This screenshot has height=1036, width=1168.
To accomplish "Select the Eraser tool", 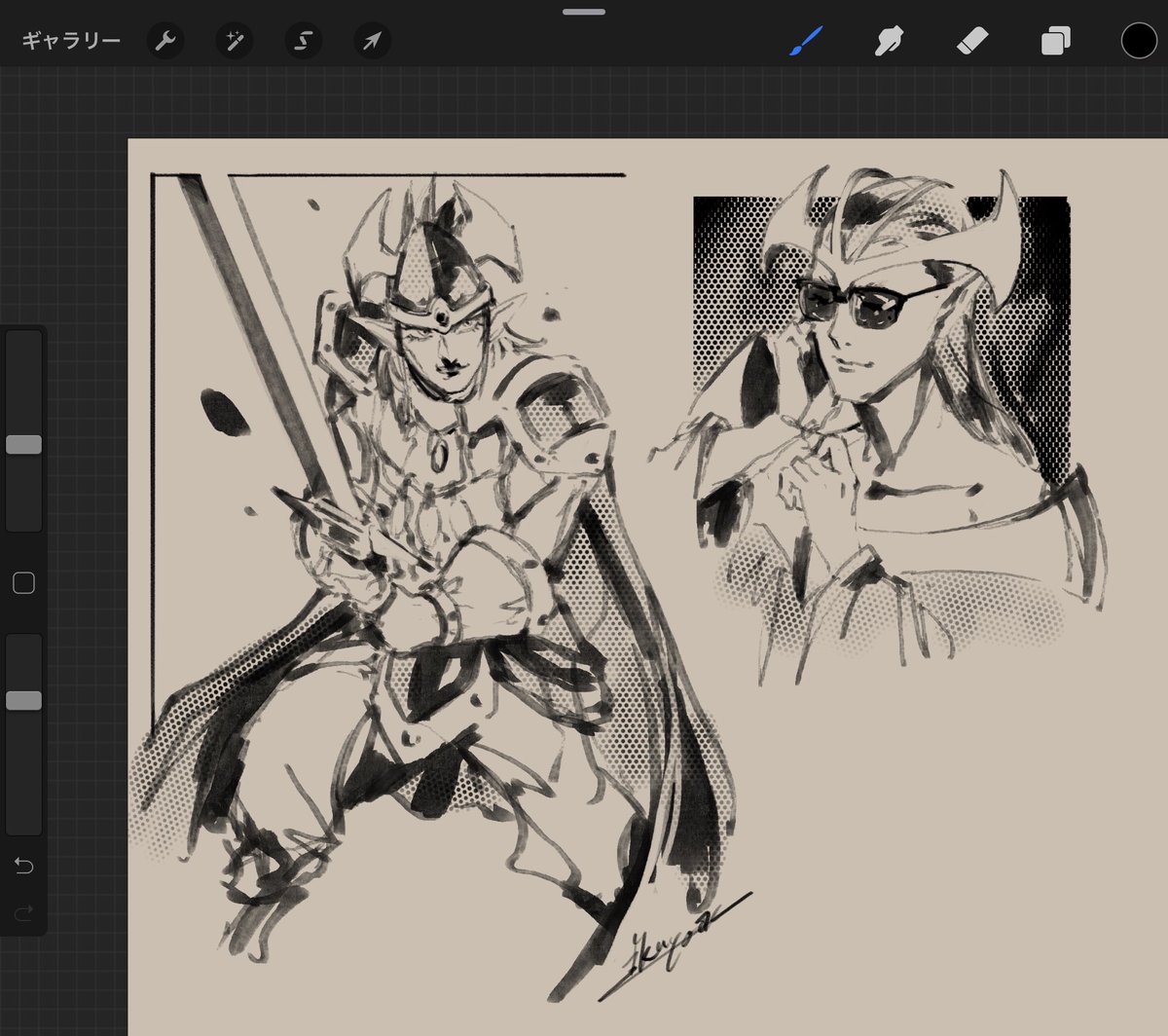I will click(x=972, y=41).
